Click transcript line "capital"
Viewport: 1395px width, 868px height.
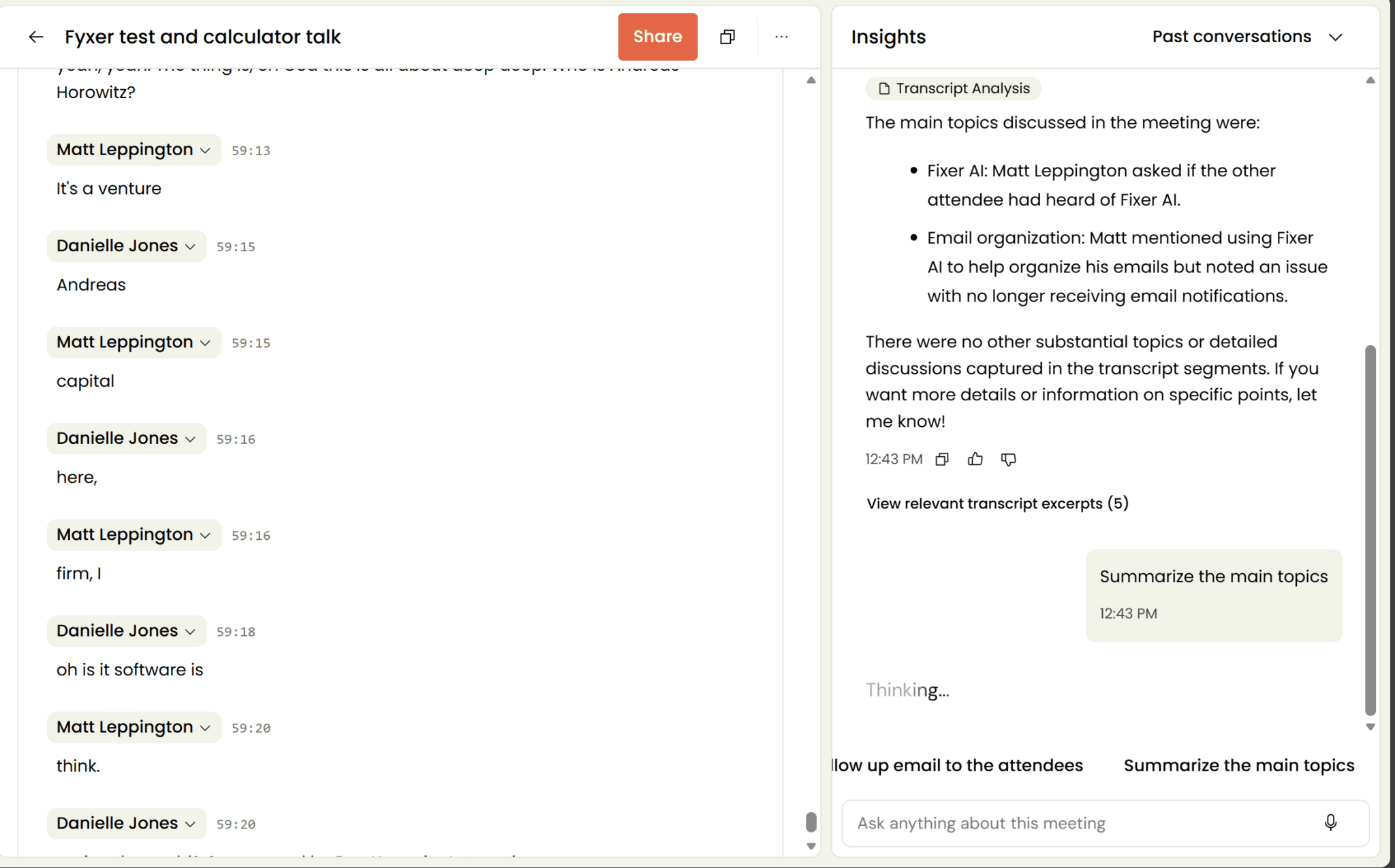pos(85,381)
